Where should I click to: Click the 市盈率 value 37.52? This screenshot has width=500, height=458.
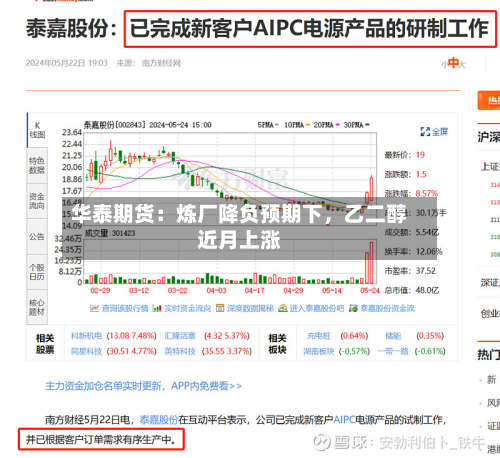click(x=426, y=271)
